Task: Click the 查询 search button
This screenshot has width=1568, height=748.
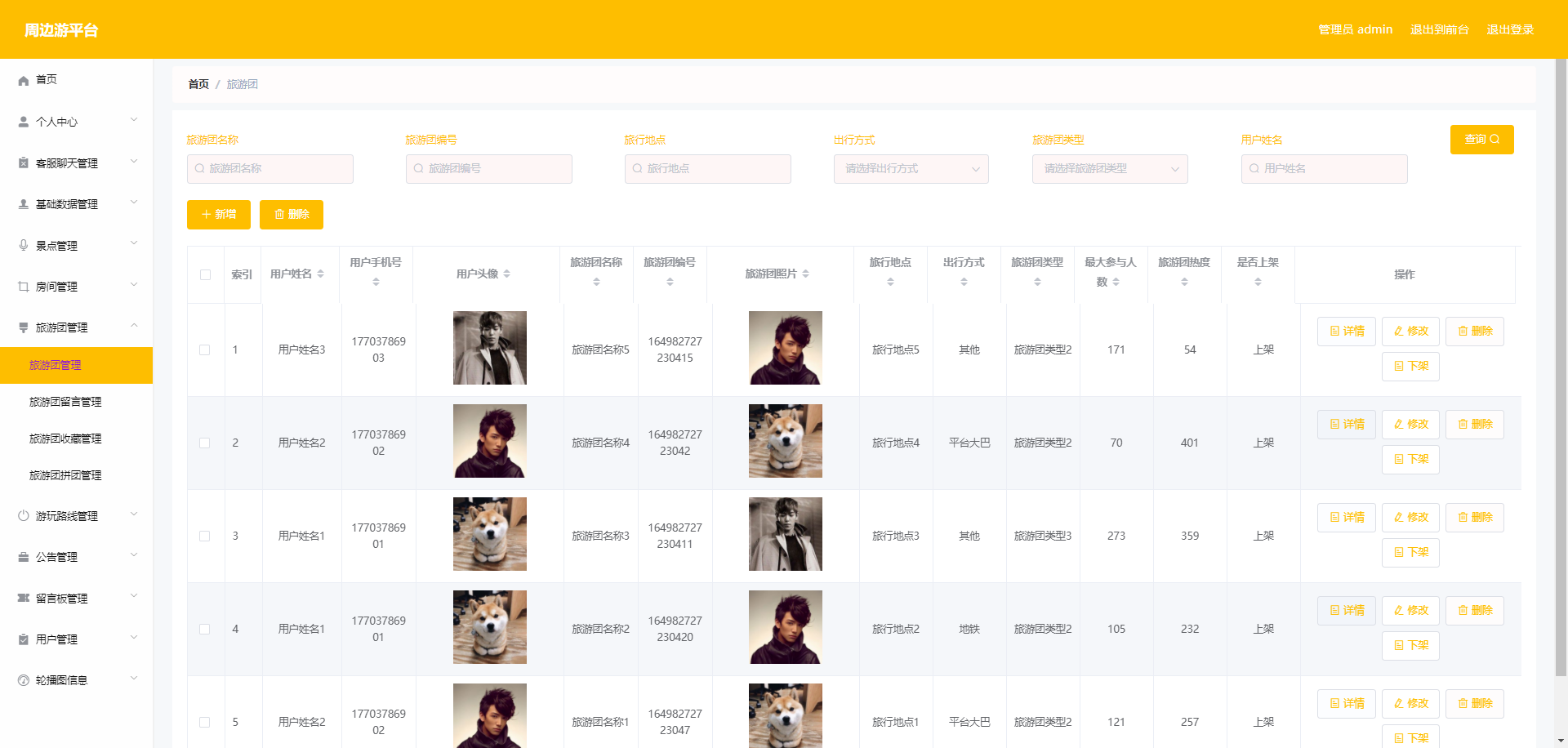Action: coord(1481,140)
